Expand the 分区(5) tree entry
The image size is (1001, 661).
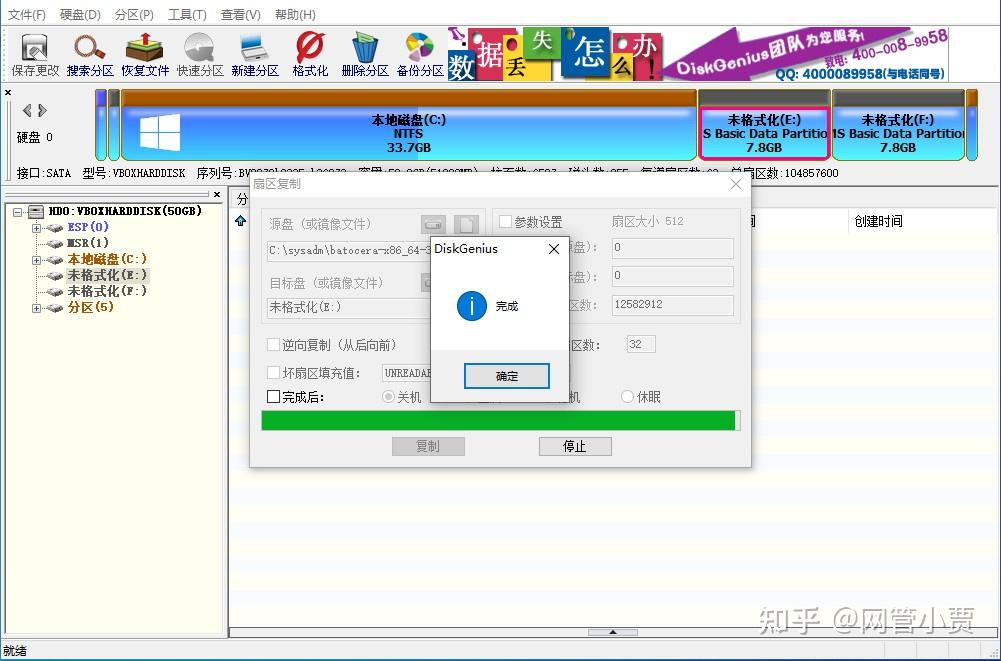(38, 308)
